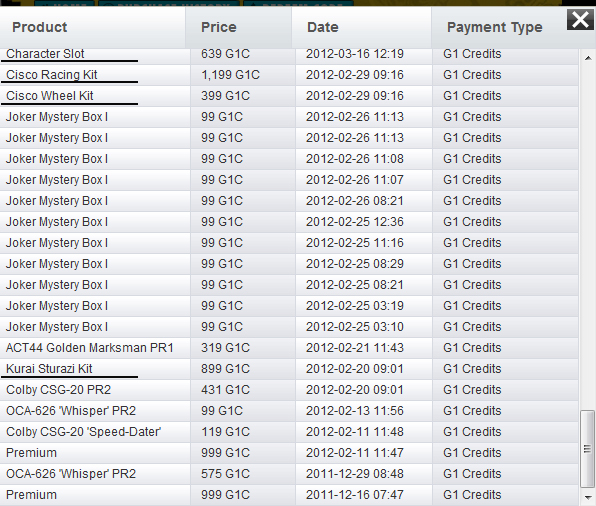Click the 1,199 G1C price cell
Screen dimensions: 596x506
[x=230, y=75]
